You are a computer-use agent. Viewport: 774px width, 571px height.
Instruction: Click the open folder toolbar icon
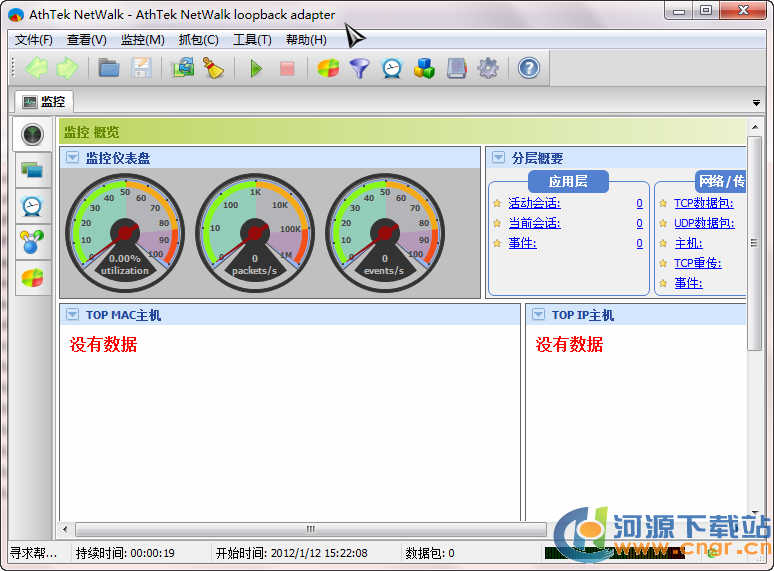click(x=109, y=69)
